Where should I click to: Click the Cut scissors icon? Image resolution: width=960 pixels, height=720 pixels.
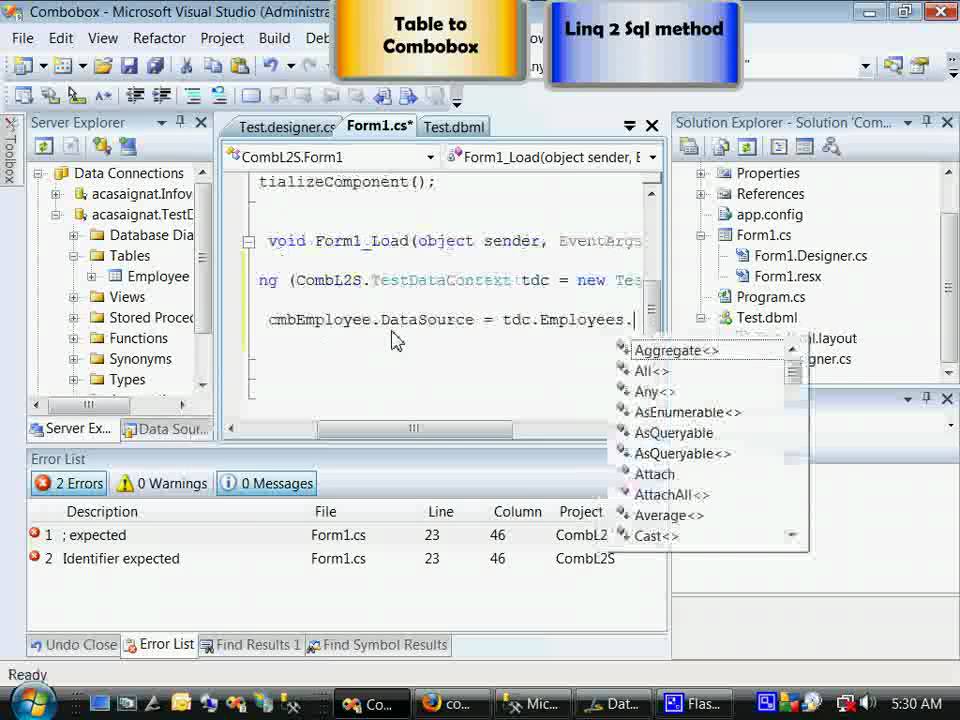click(186, 66)
